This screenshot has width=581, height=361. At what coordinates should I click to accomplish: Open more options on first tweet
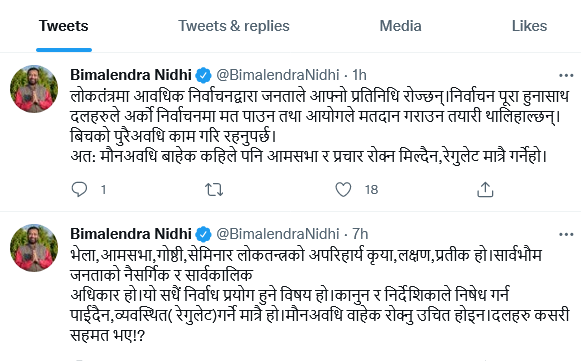point(566,76)
